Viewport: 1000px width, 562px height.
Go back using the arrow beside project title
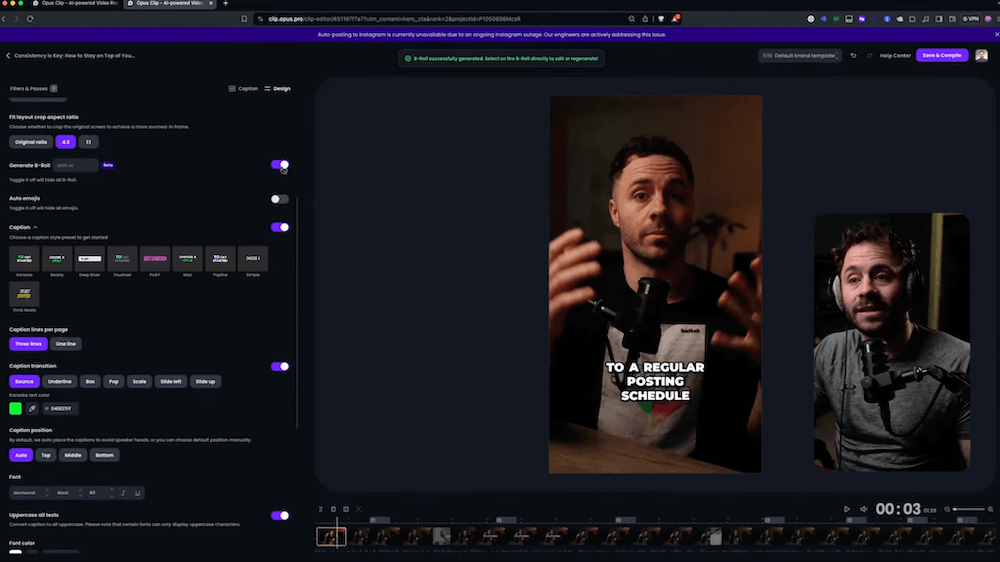[x=8, y=55]
